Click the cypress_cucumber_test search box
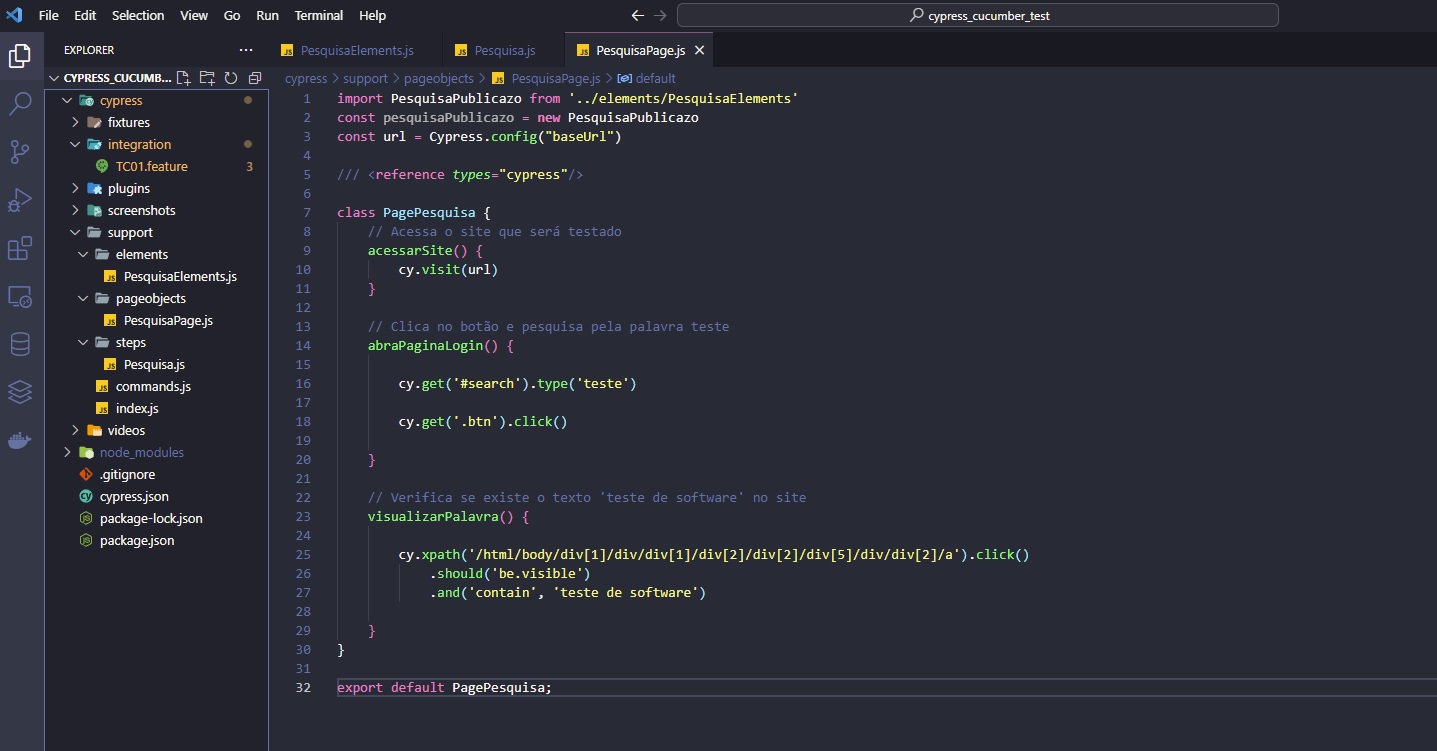This screenshot has height=751, width=1437. point(977,15)
